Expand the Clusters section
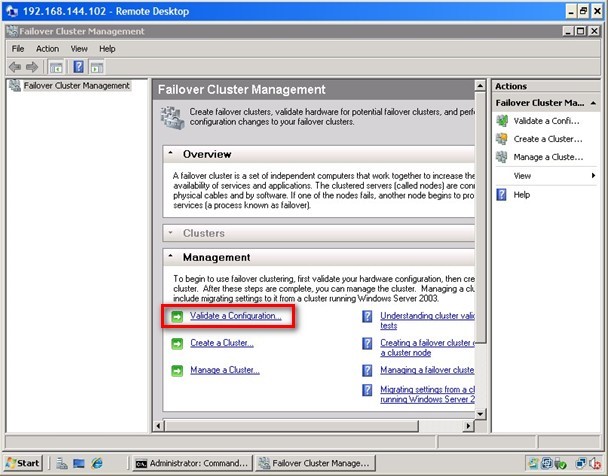 pos(170,233)
